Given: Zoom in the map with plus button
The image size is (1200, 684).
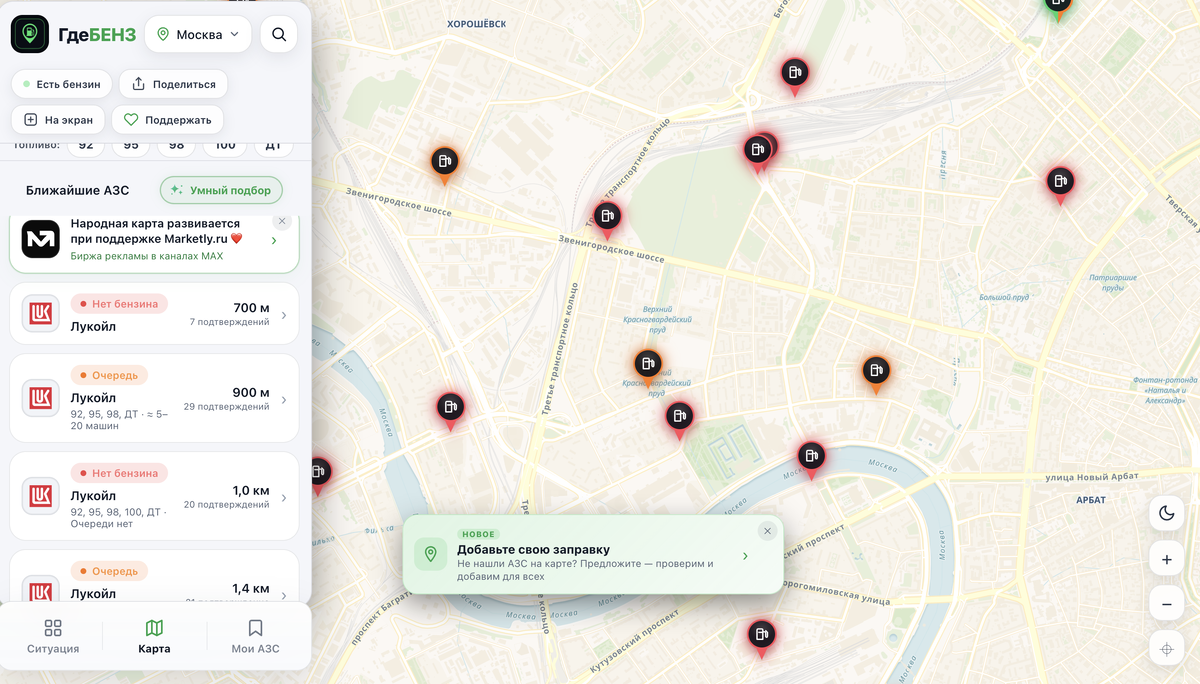Looking at the screenshot, I should tap(1166, 559).
